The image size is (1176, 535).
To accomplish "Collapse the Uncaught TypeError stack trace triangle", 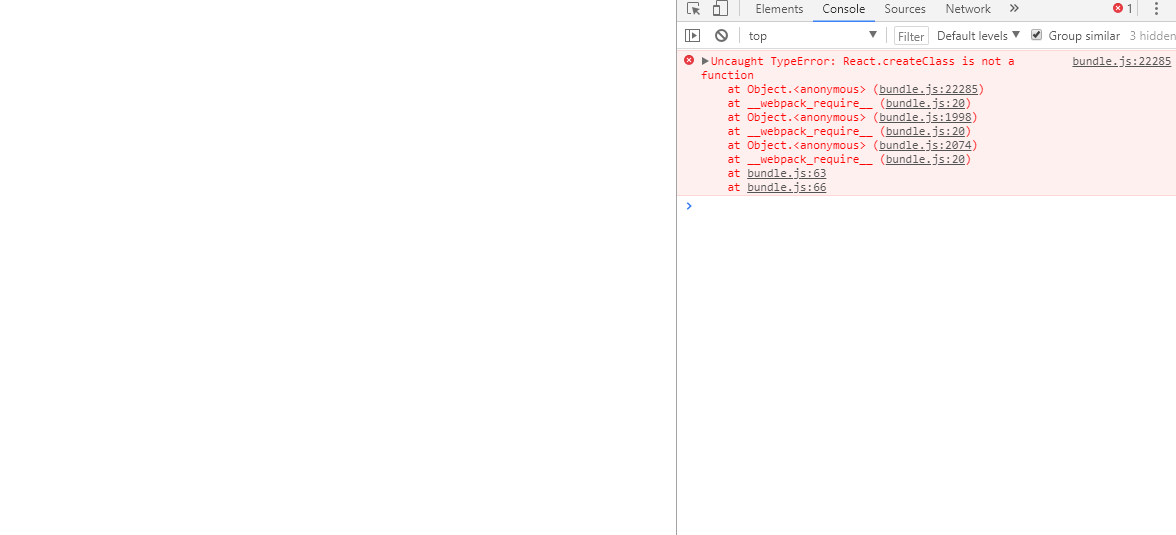I will tap(705, 61).
